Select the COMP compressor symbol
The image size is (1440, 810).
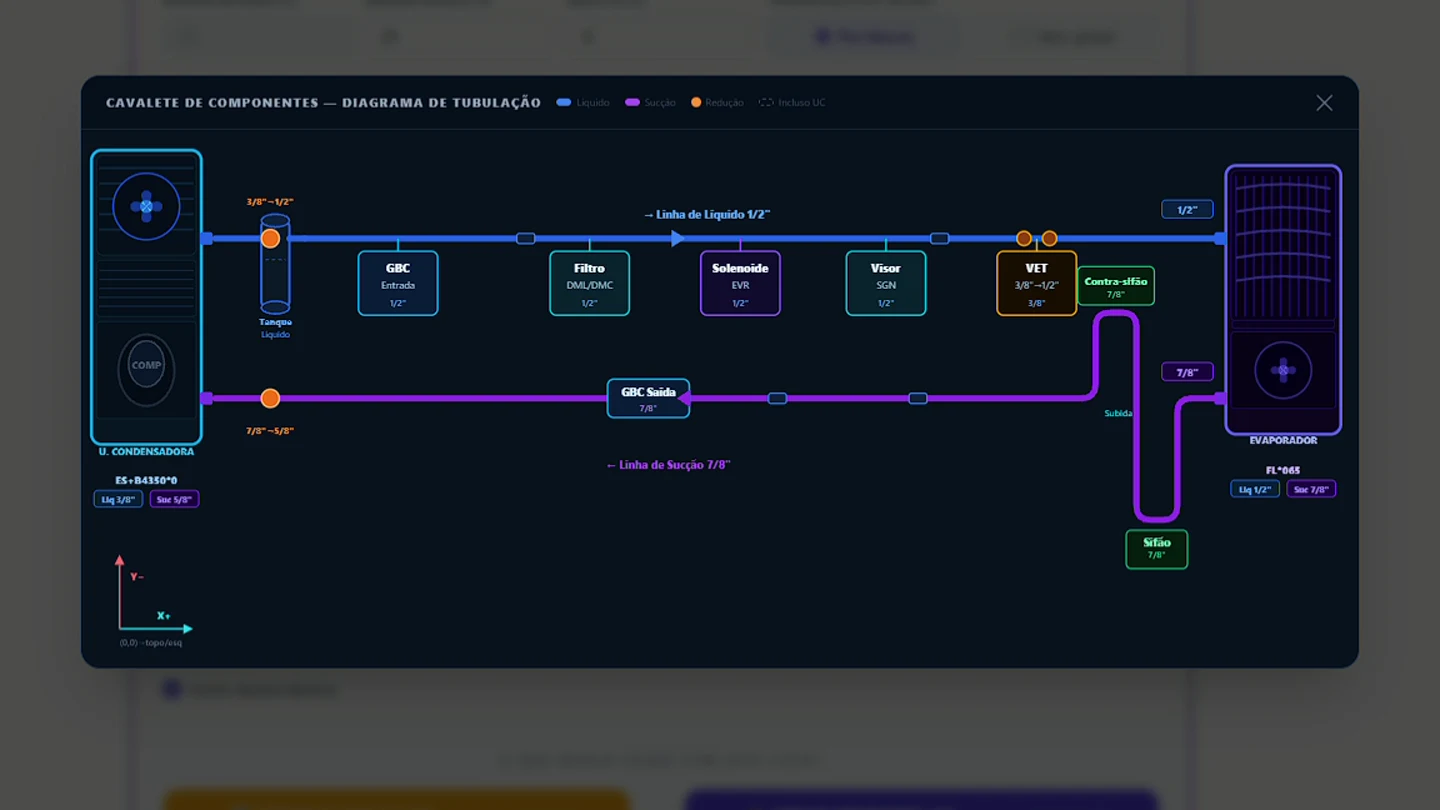pos(146,366)
